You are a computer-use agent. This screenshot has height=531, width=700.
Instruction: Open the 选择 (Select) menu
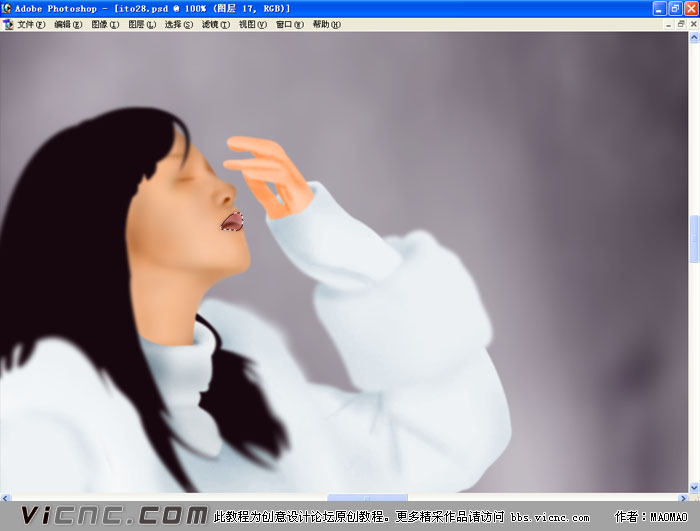179,25
